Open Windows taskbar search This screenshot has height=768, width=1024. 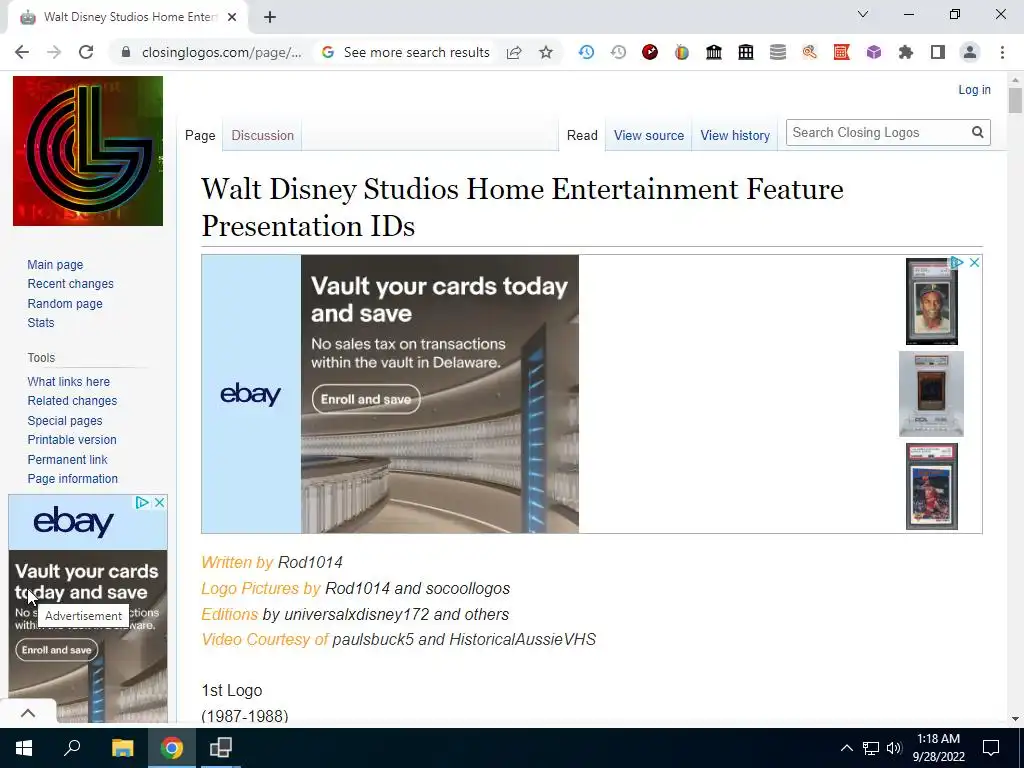coord(72,748)
